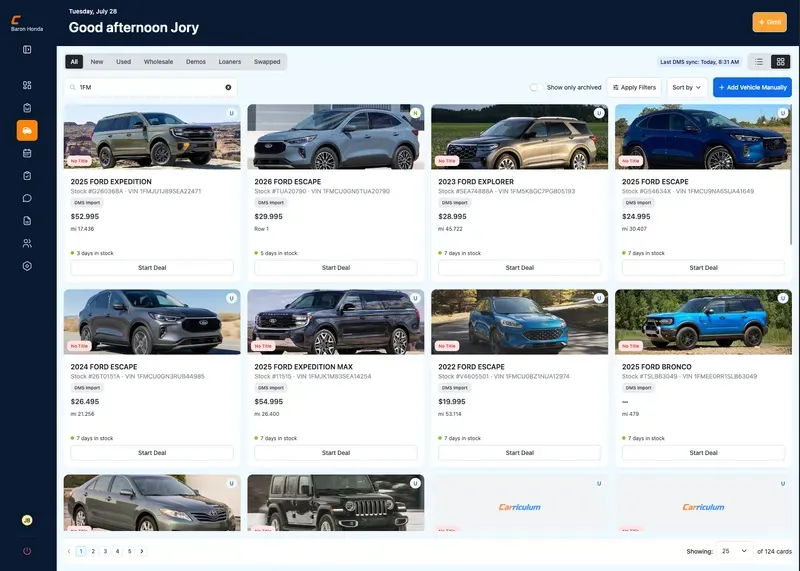Click the U badge on 2025 Ford Bronco
This screenshot has height=571, width=800.
click(x=783, y=299)
